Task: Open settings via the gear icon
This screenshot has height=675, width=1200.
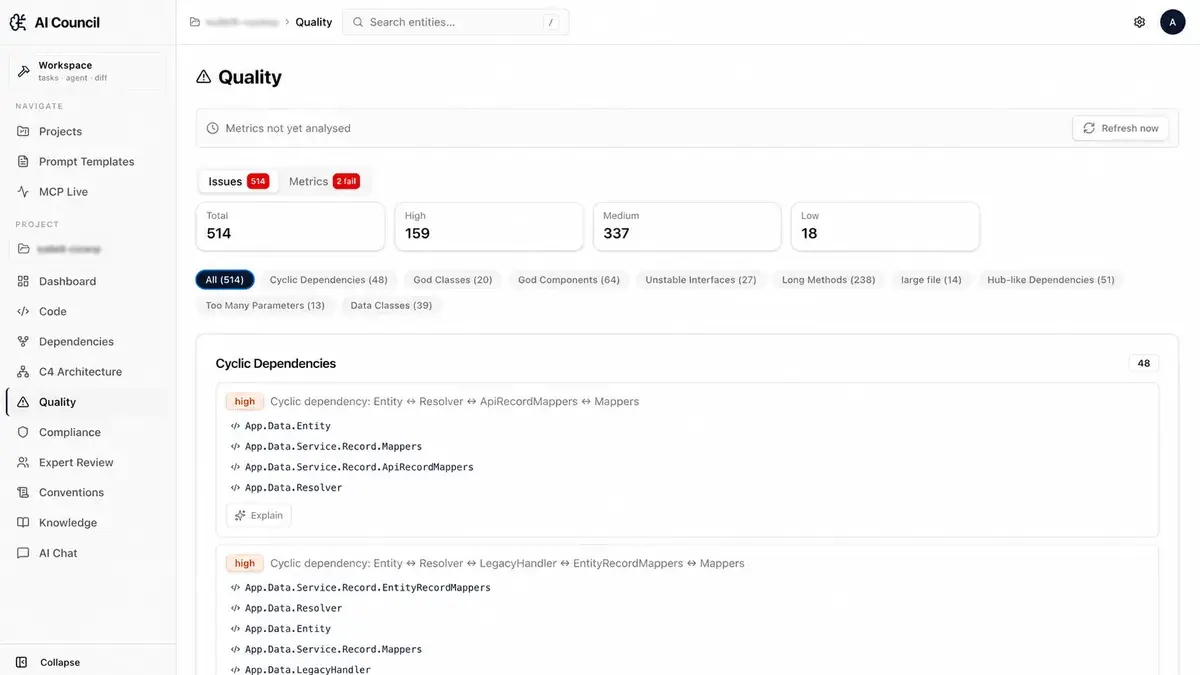Action: point(1139,22)
